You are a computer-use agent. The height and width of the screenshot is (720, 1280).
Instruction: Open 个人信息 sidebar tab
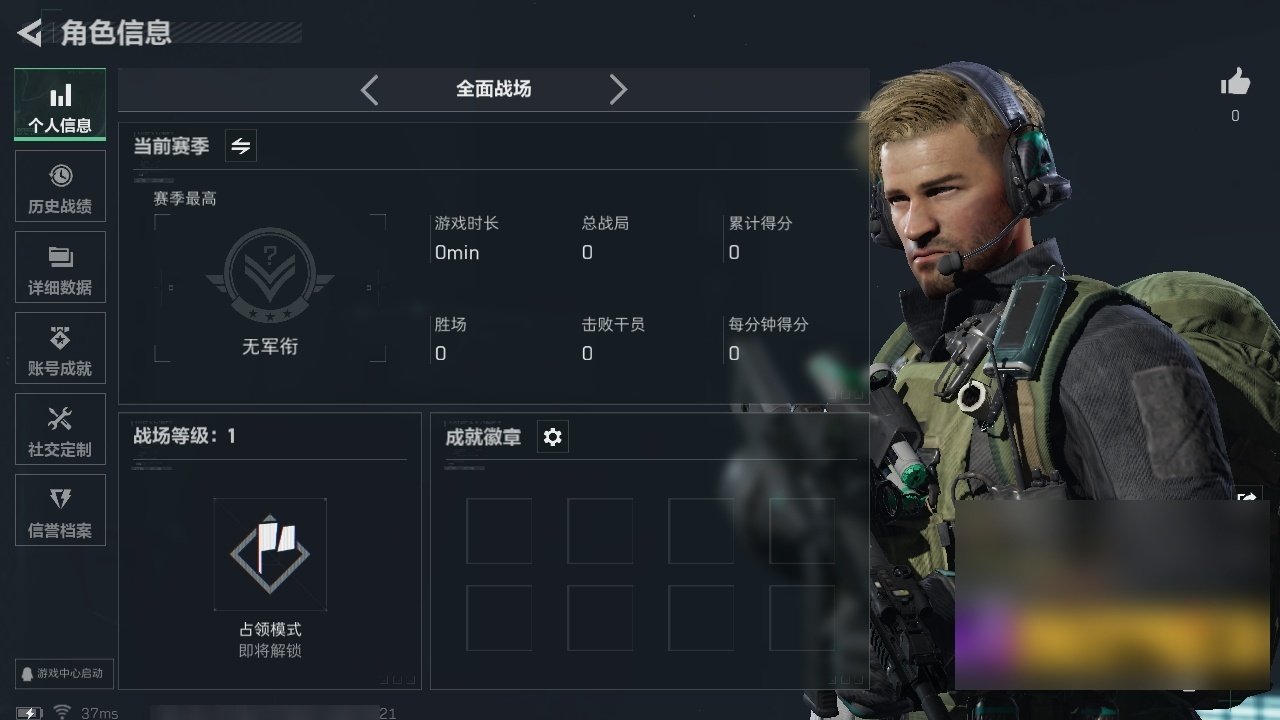[x=60, y=105]
